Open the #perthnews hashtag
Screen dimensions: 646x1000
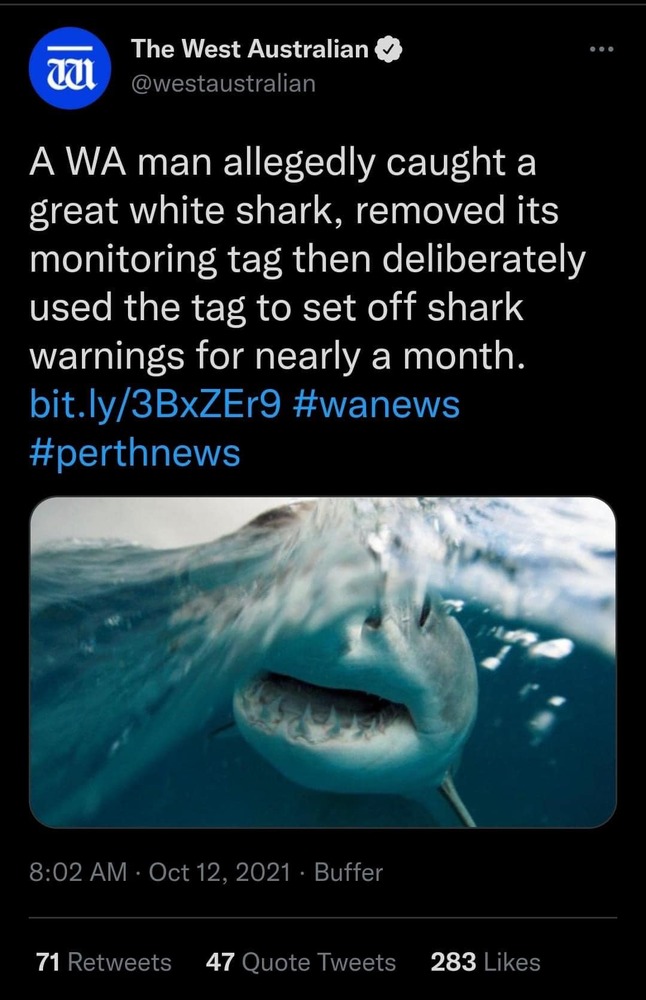pyautogui.click(x=135, y=453)
